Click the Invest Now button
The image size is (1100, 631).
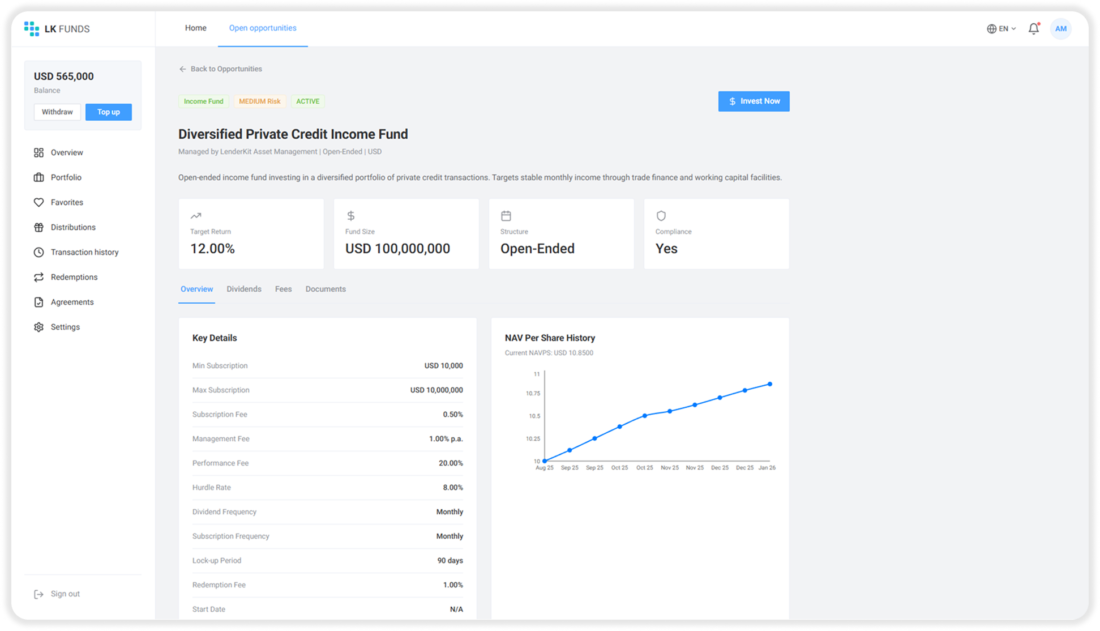point(753,101)
